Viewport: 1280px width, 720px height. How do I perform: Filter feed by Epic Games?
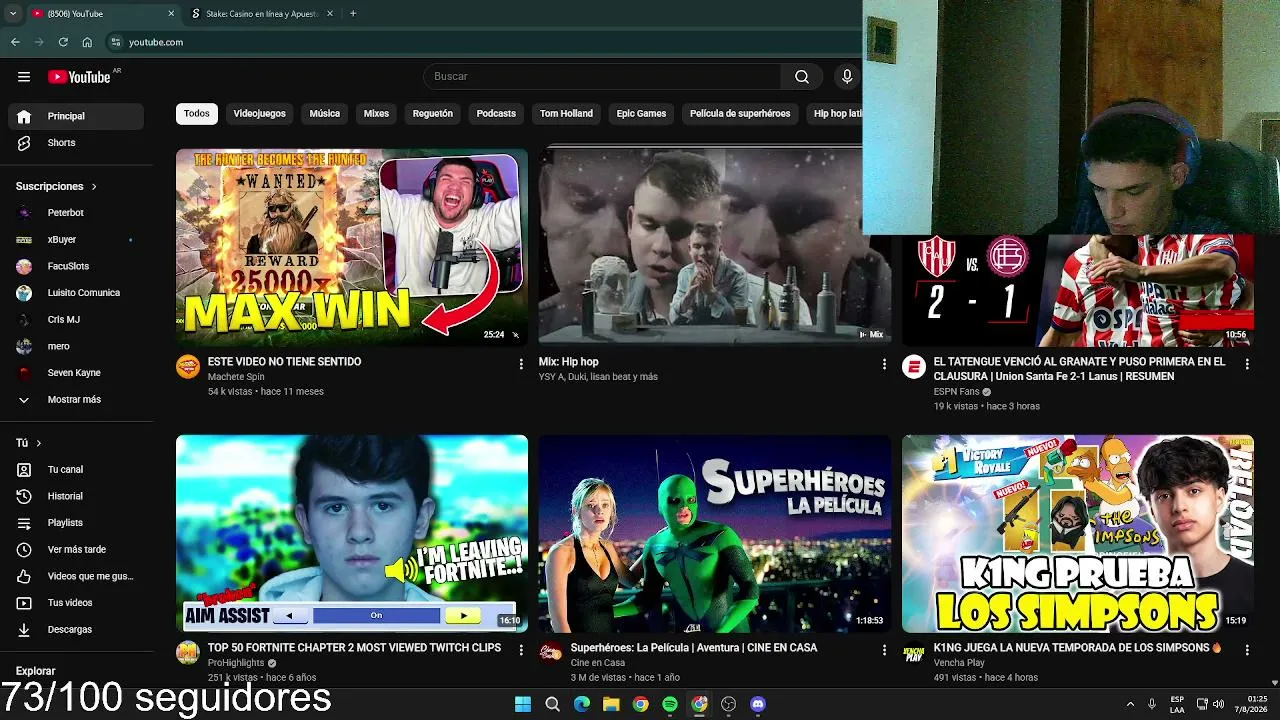(641, 114)
